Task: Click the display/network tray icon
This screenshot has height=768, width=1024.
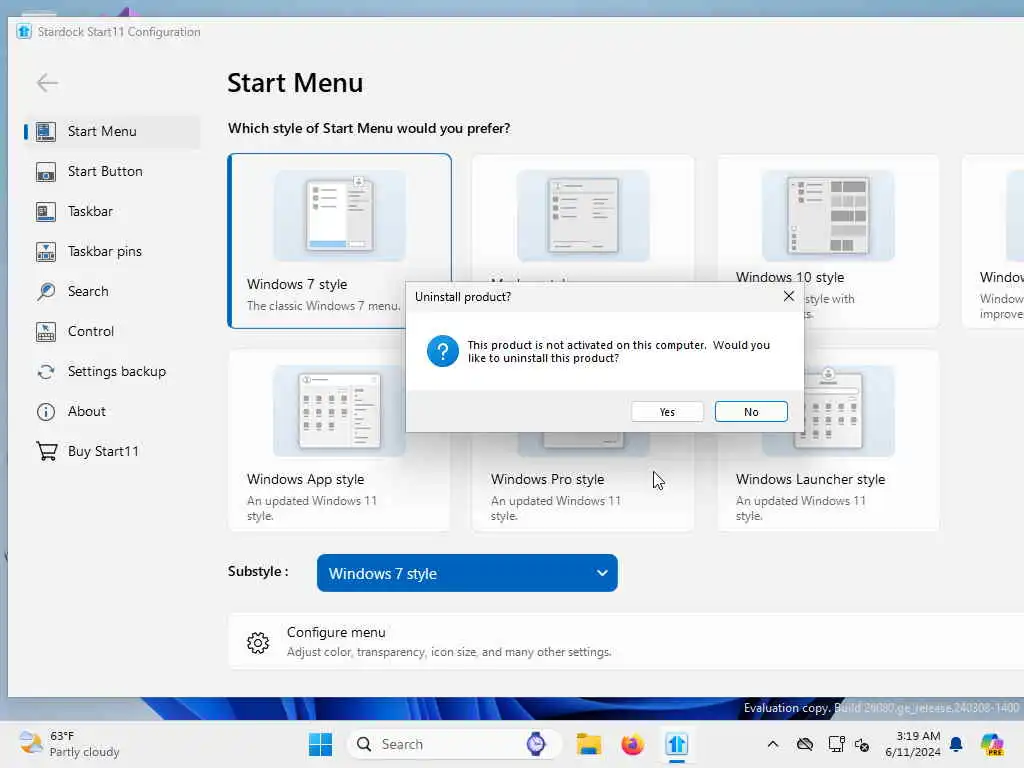Action: click(836, 744)
